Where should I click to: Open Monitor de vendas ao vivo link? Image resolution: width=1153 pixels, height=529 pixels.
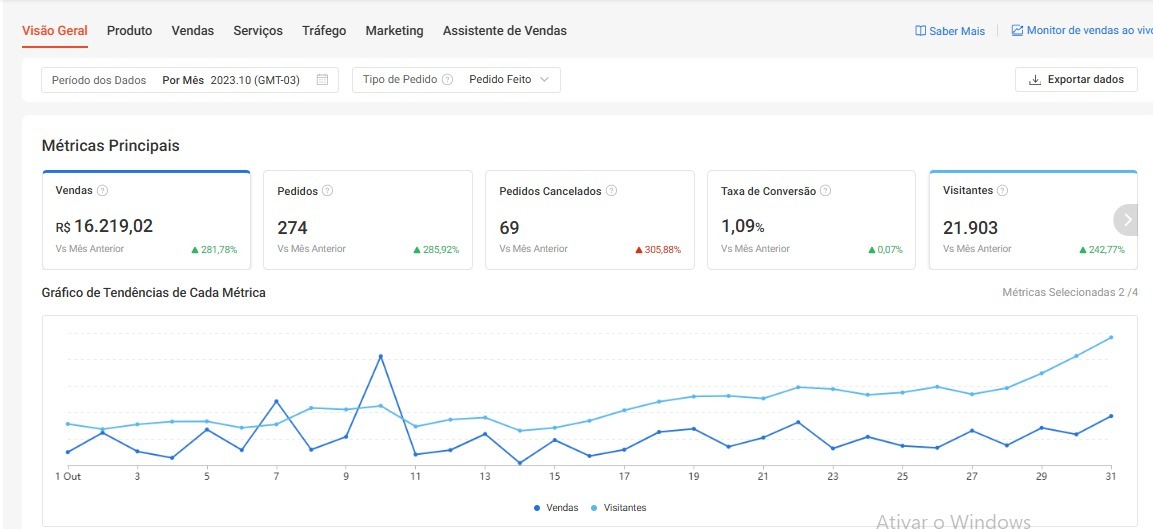pyautogui.click(x=1082, y=31)
